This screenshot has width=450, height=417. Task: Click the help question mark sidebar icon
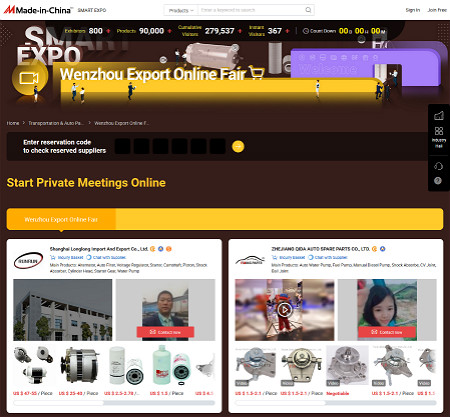[x=438, y=181]
